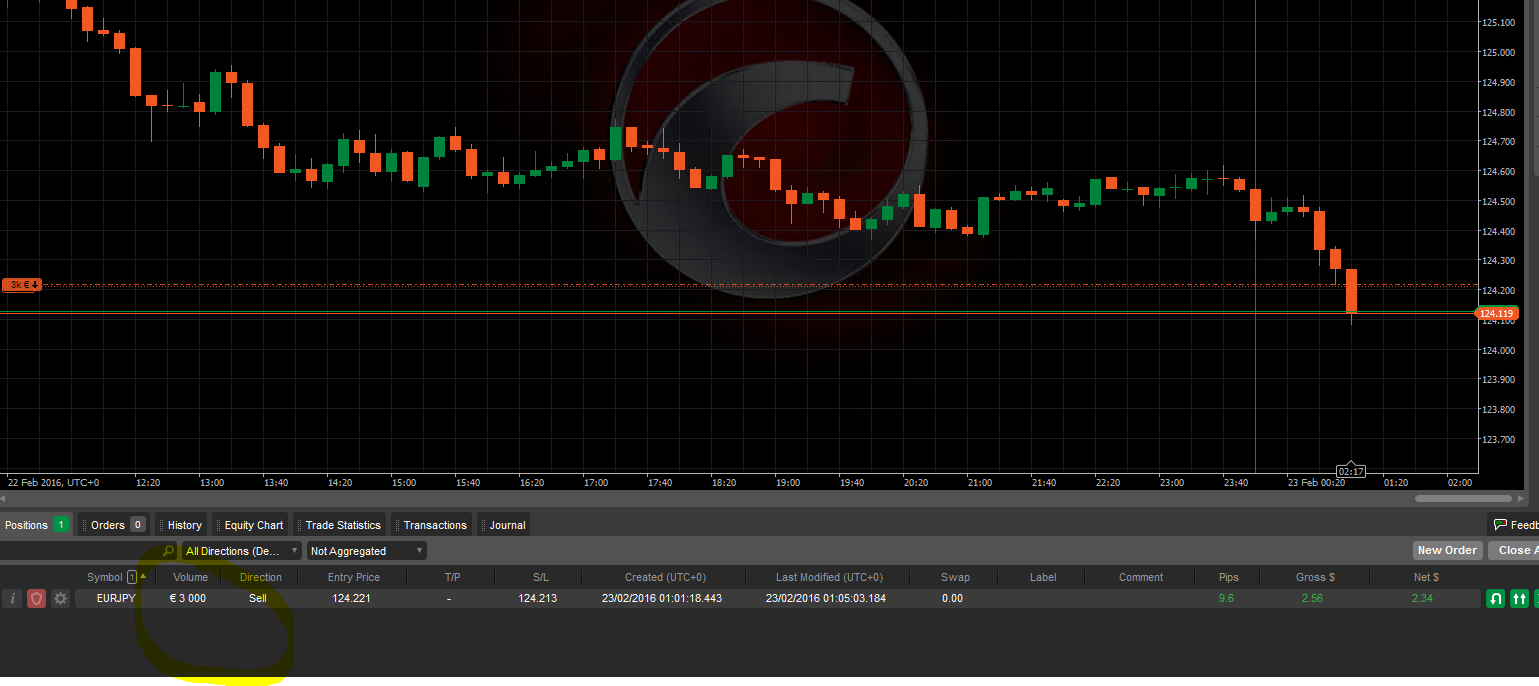1539x686 pixels.
Task: Sort by Last Modified (UTC+0) column header
Action: pos(829,577)
